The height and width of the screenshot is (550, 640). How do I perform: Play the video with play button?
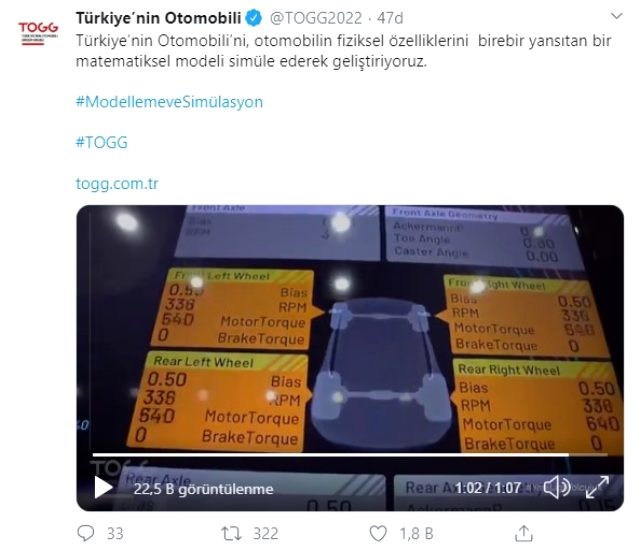(103, 487)
